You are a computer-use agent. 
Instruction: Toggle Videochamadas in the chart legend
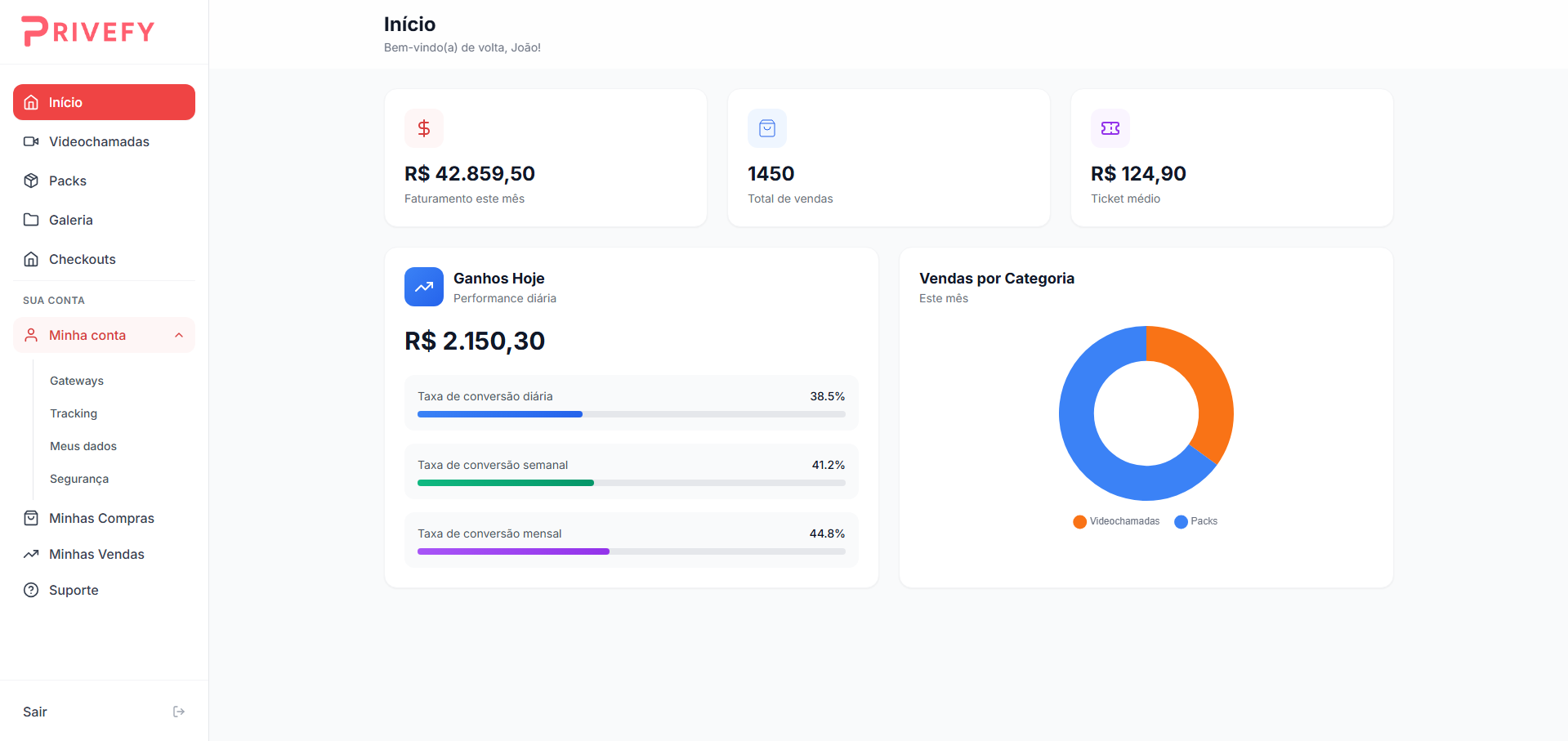click(x=1116, y=521)
